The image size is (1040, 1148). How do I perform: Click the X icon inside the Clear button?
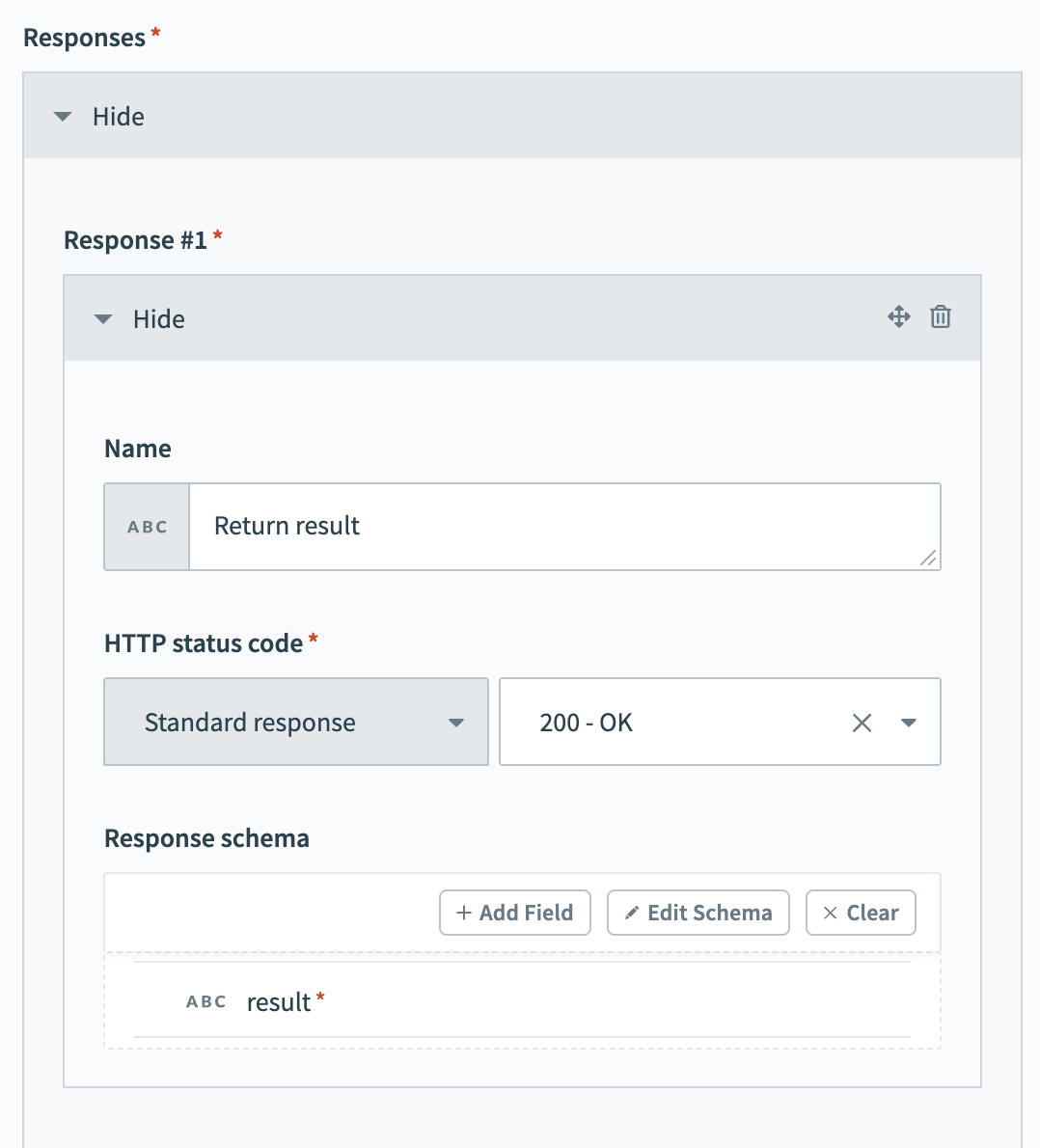click(832, 912)
